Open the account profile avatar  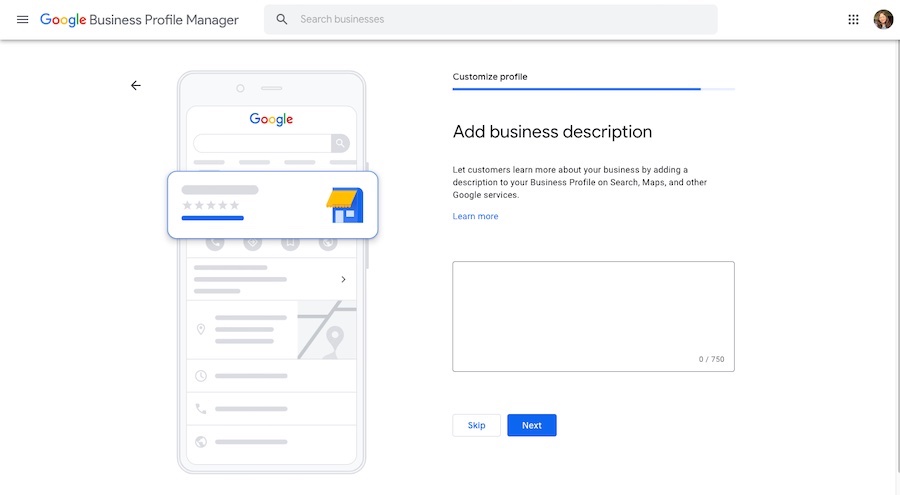[x=883, y=20]
